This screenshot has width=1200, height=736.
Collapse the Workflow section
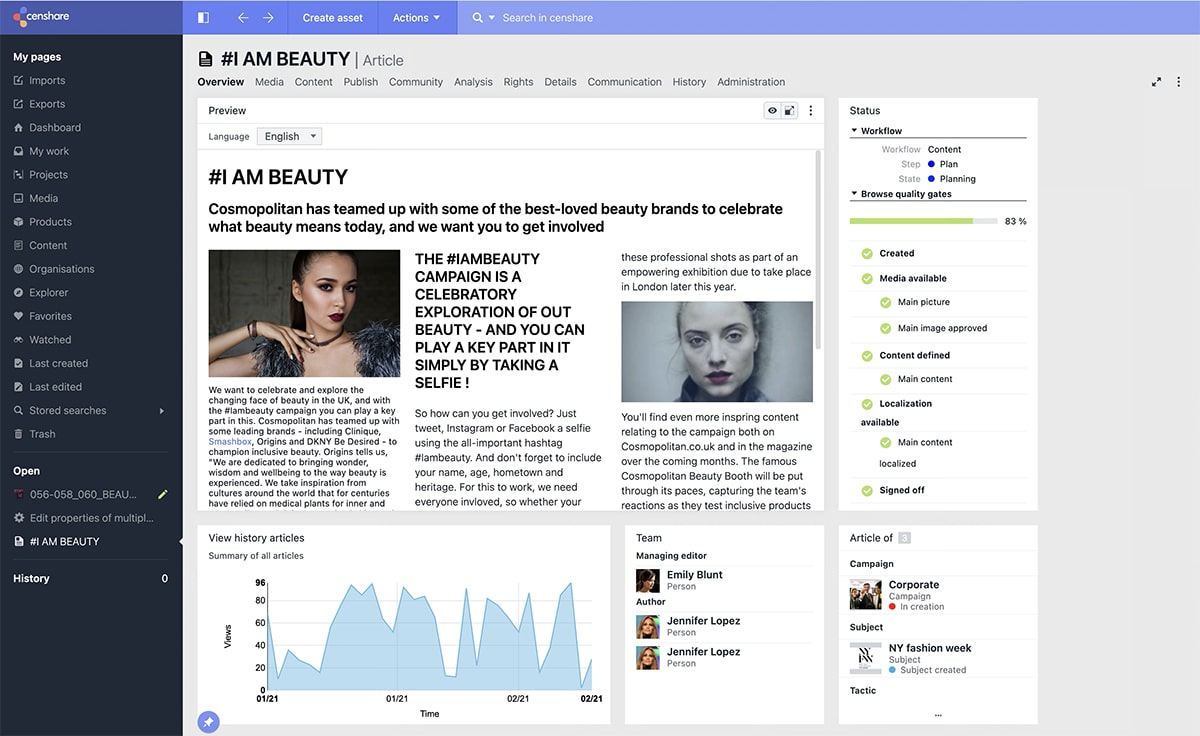pos(854,131)
